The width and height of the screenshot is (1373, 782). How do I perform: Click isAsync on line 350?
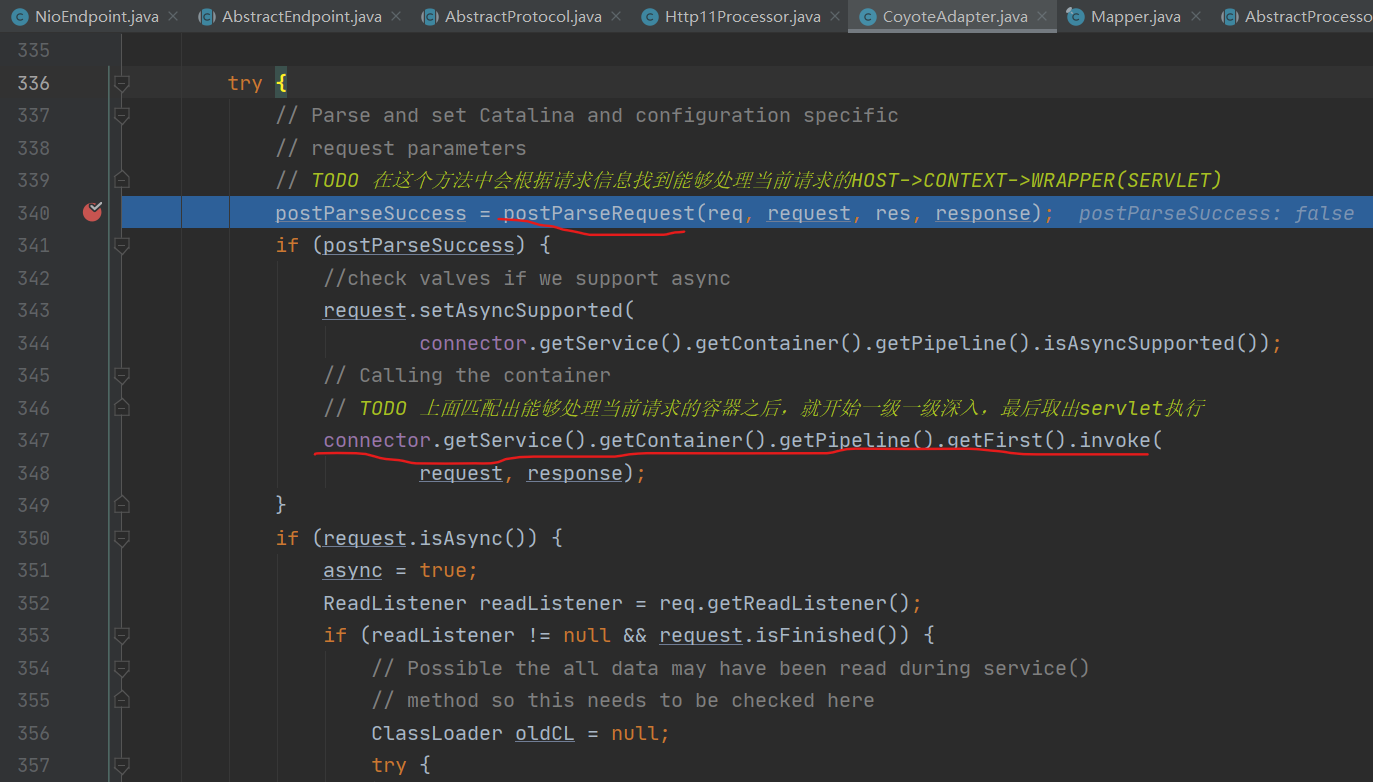pos(461,538)
